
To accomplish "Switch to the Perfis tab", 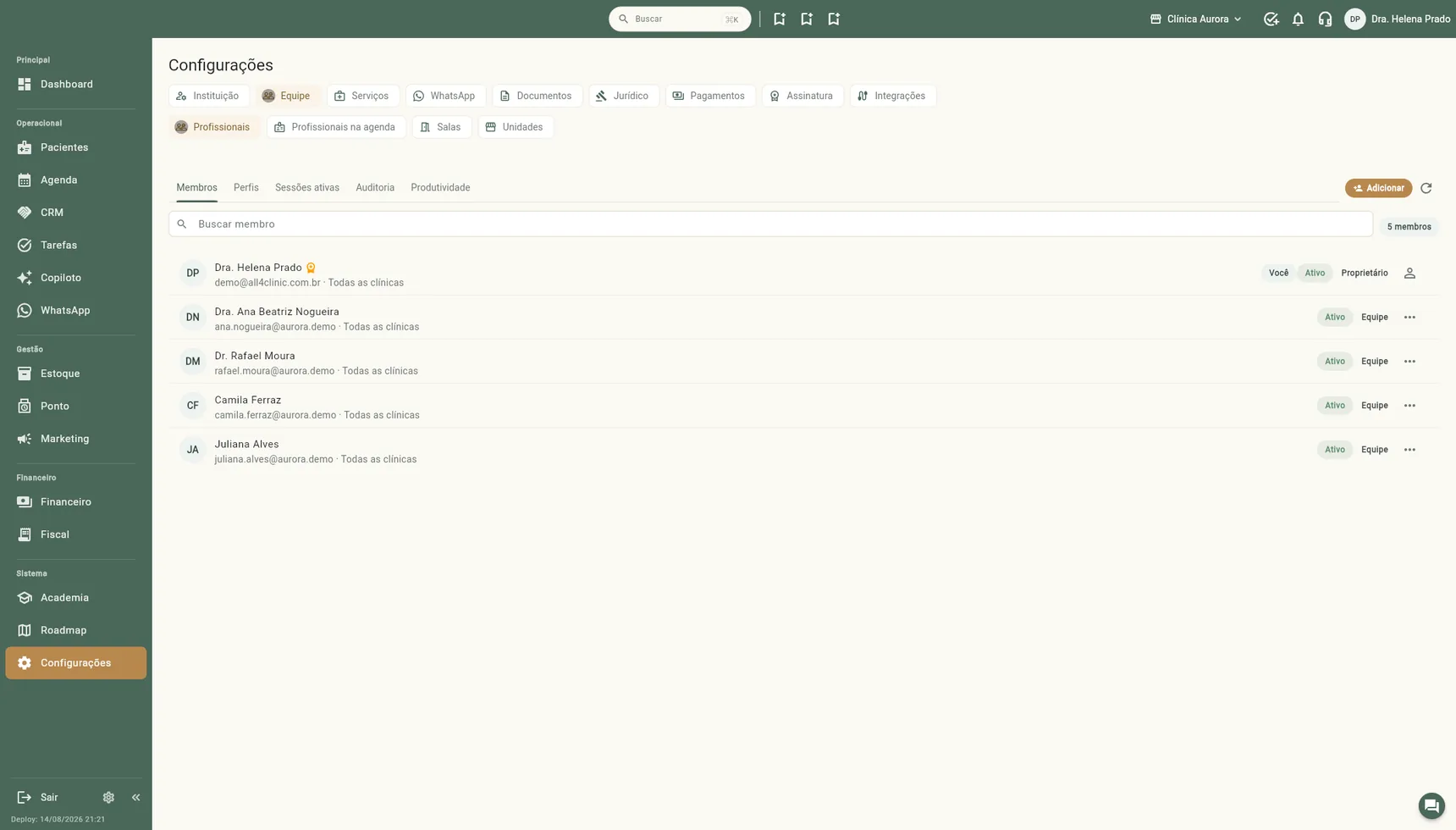I will pyautogui.click(x=246, y=188).
